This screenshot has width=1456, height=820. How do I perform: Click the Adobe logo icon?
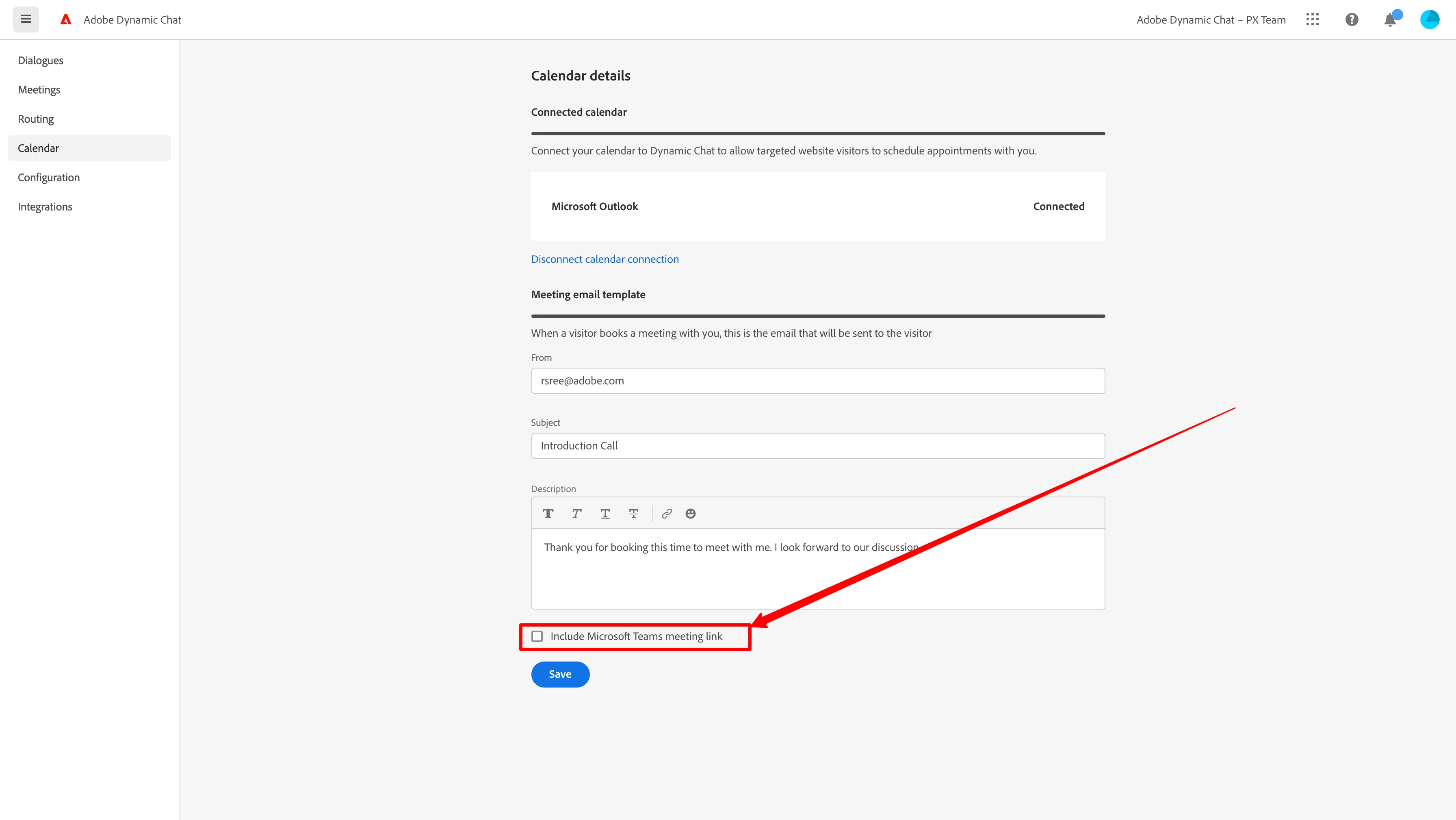click(x=65, y=20)
